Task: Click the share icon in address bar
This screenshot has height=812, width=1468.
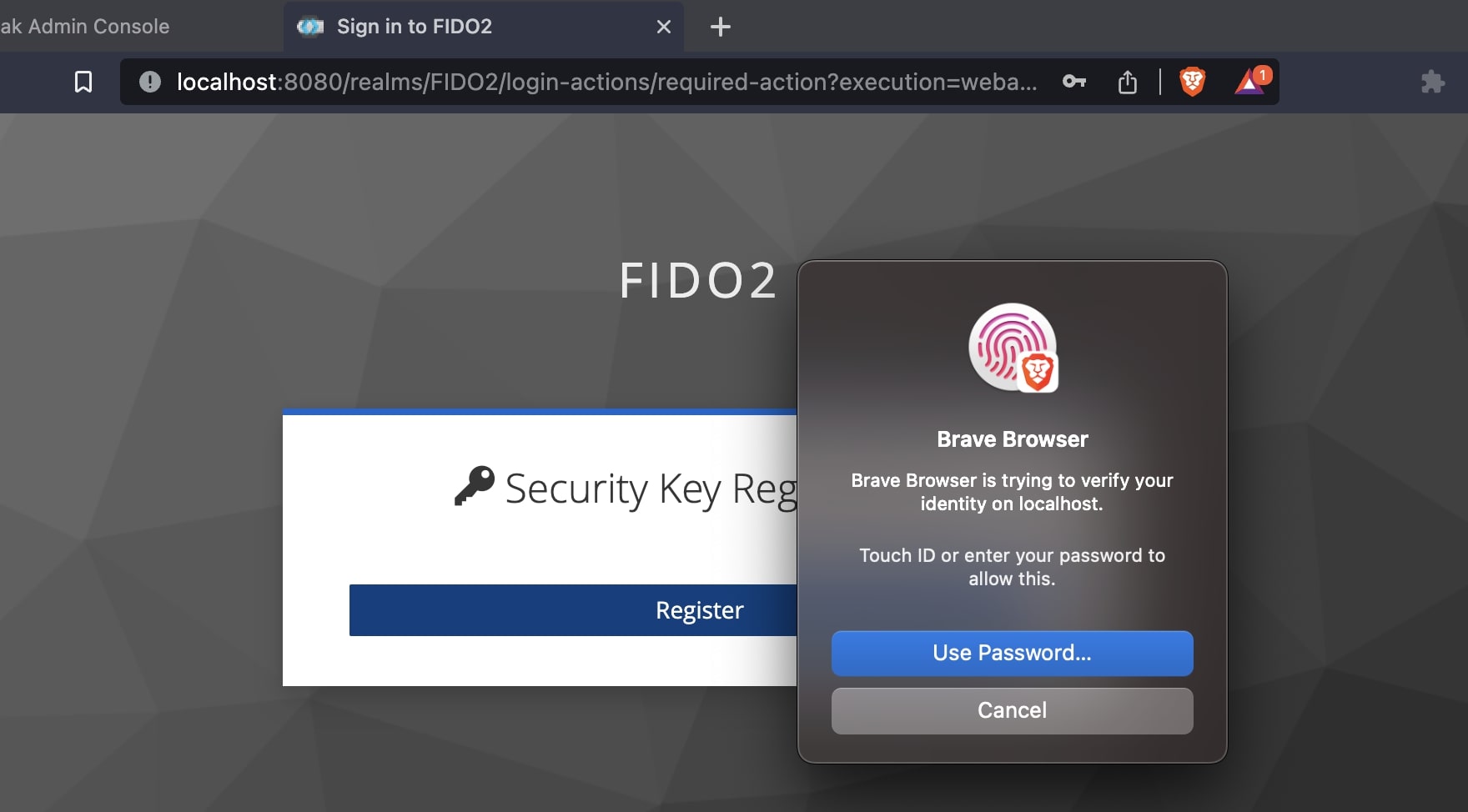Action: 1127,82
